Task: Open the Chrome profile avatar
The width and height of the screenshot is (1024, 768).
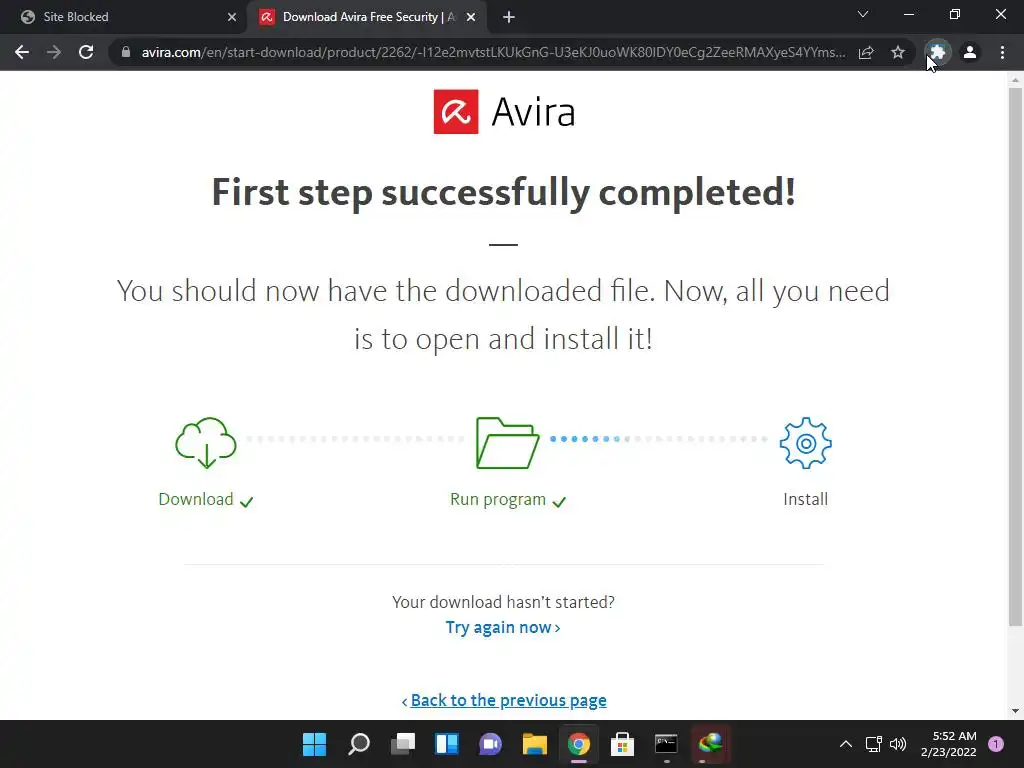Action: [x=970, y=52]
